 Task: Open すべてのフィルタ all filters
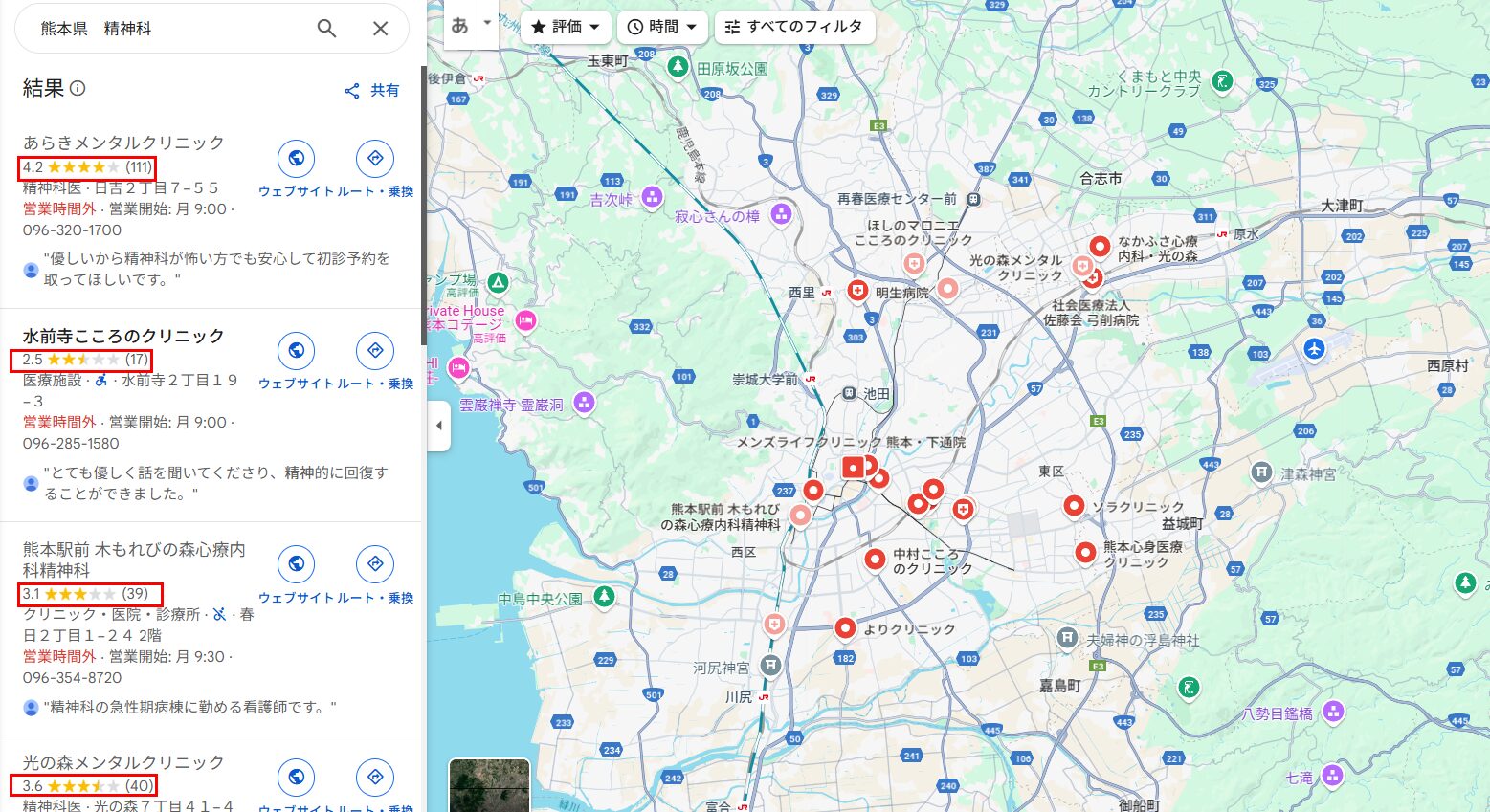pyautogui.click(x=793, y=27)
